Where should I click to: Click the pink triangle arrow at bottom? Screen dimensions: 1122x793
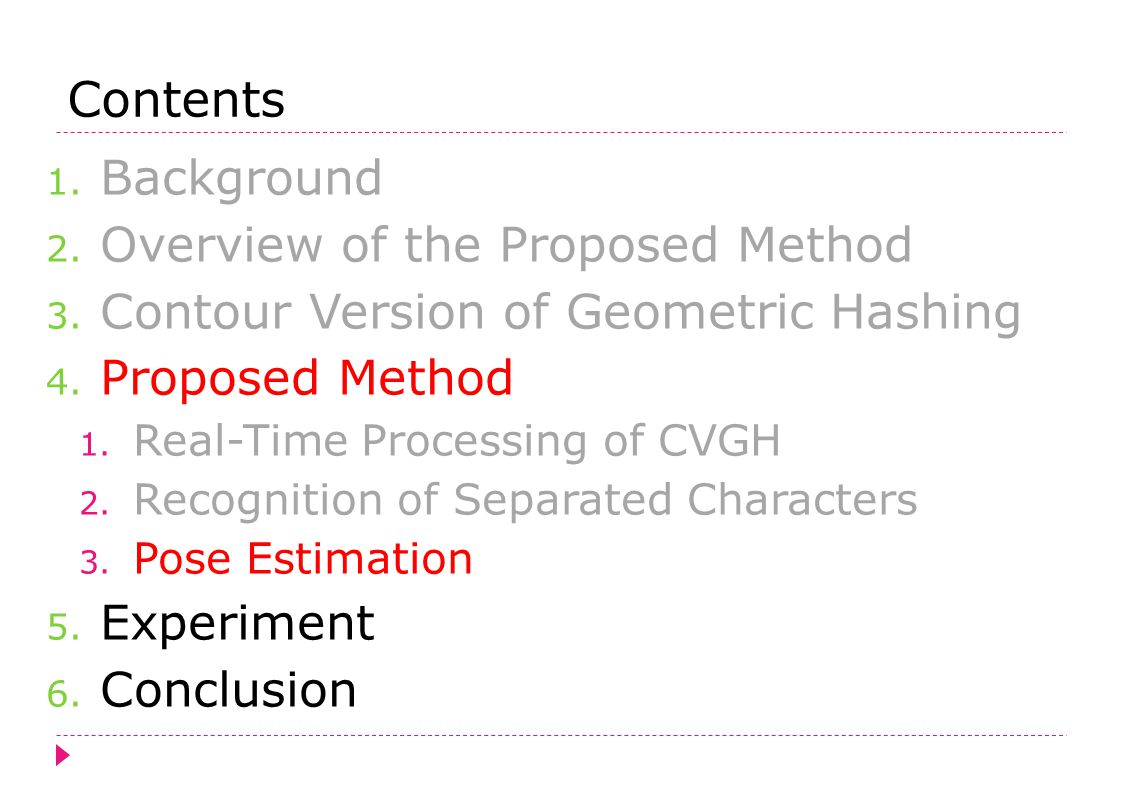pos(63,755)
